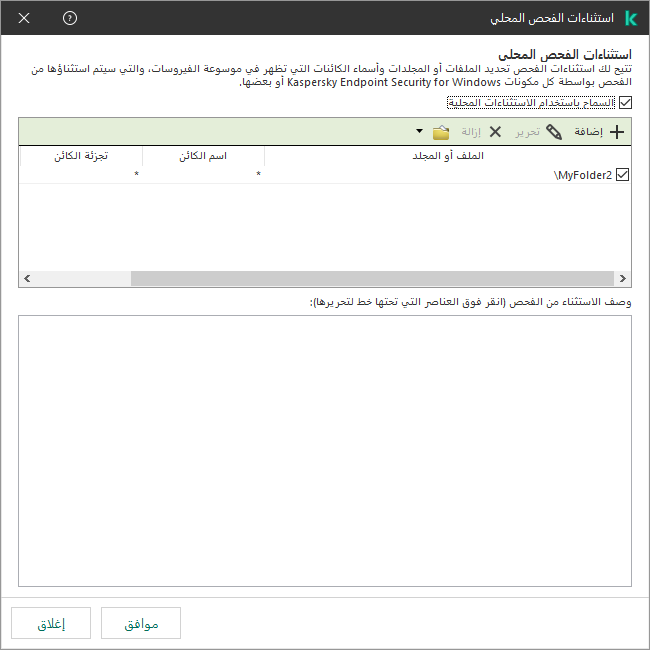This screenshot has width=650, height=650.
Task: Sort by 'تجزئة الكائن' column header
Action: 81,156
